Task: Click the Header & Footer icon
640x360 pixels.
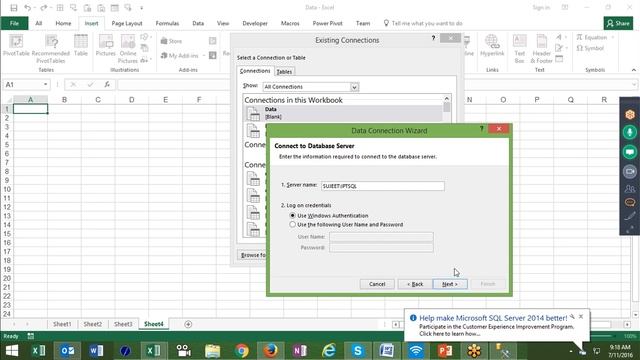Action: pos(541,49)
